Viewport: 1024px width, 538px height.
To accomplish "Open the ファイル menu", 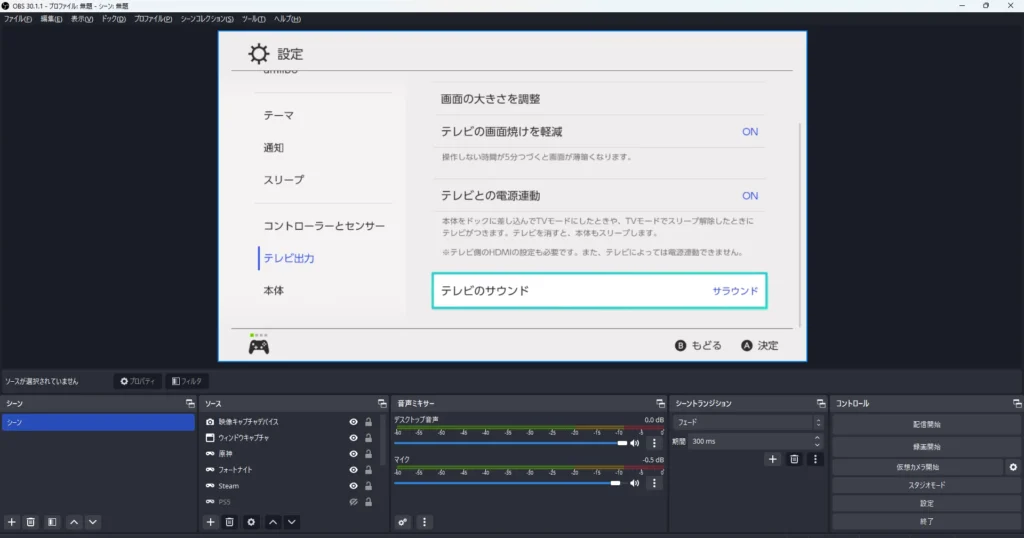I will point(18,19).
